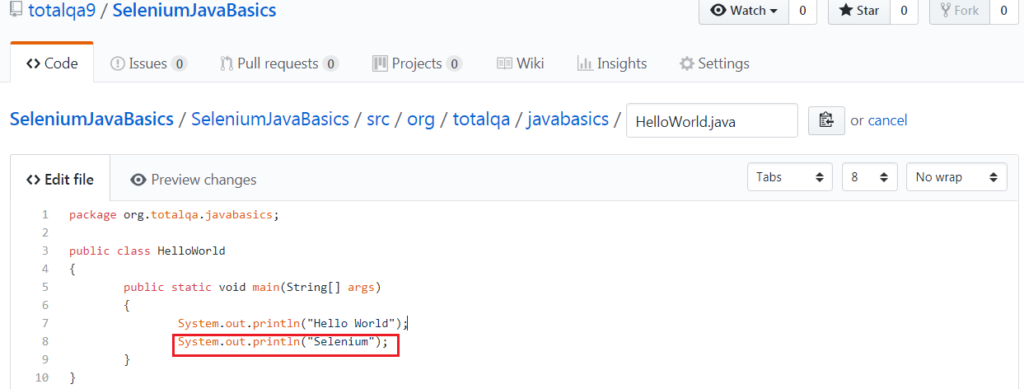Navigate to javabasics folder breadcrumb
Image resolution: width=1024 pixels, height=389 pixels.
(568, 120)
